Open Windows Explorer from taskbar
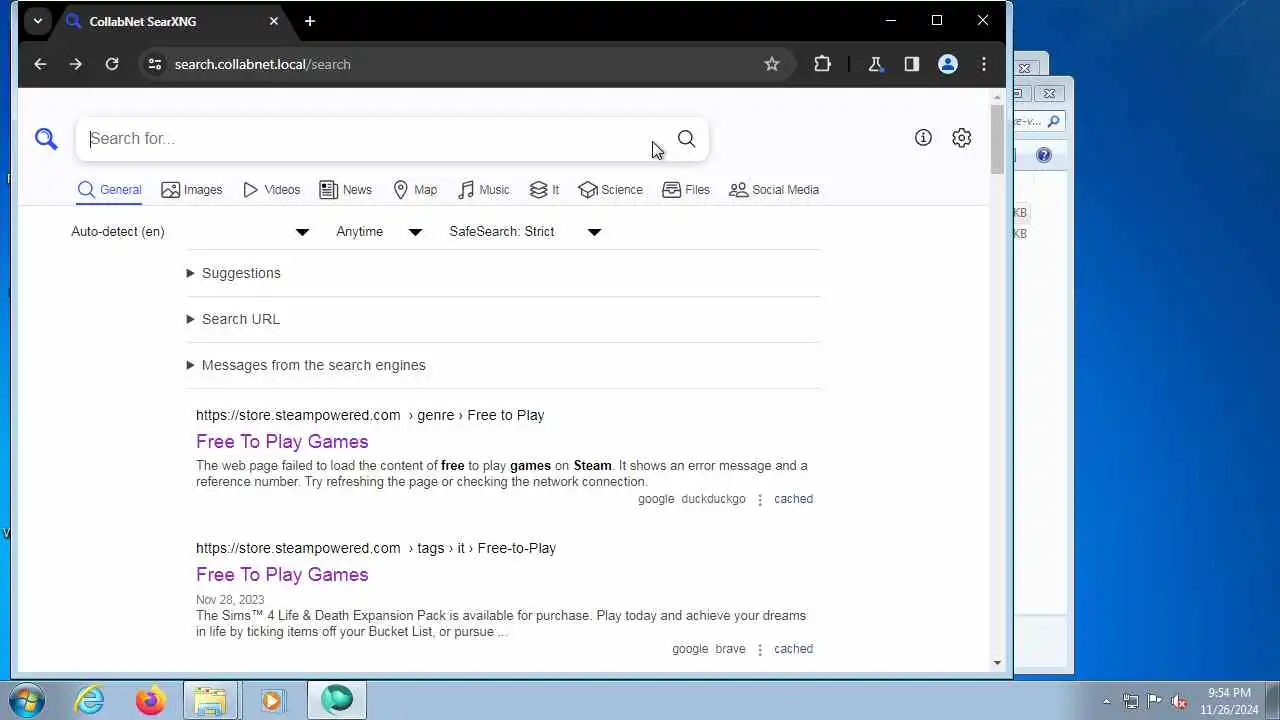1280x720 pixels. click(210, 700)
